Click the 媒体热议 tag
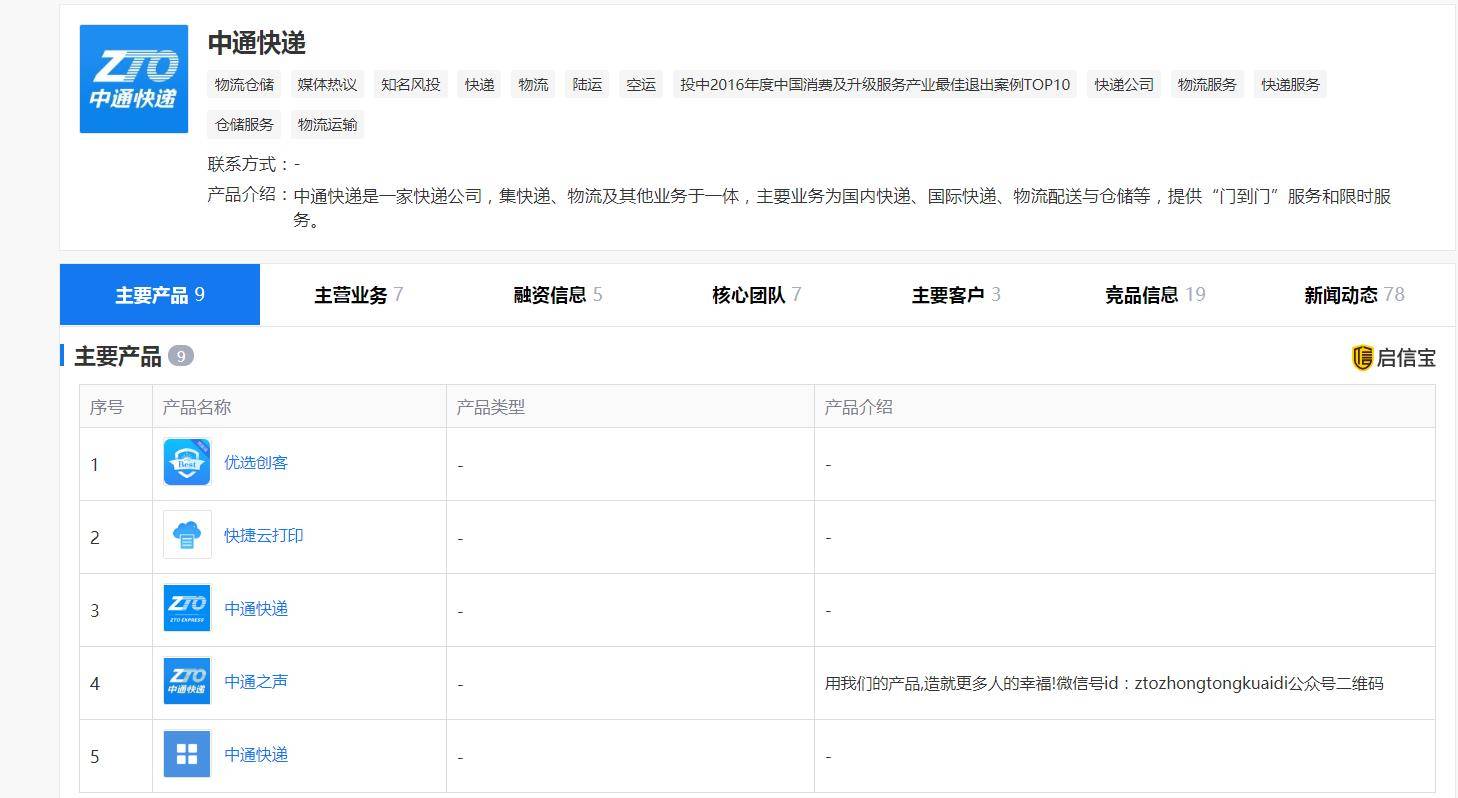Screen dimensions: 1458x798 click(x=327, y=85)
